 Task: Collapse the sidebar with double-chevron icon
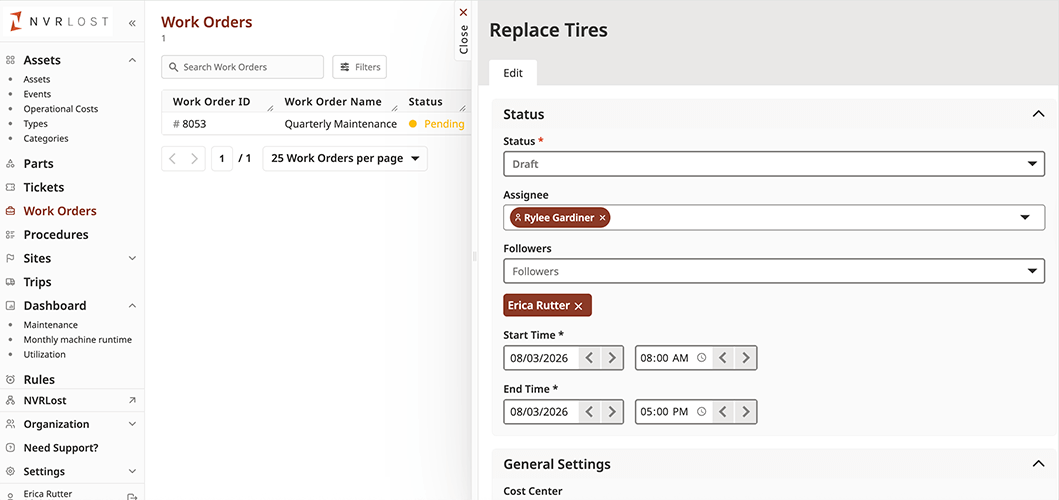coord(132,22)
